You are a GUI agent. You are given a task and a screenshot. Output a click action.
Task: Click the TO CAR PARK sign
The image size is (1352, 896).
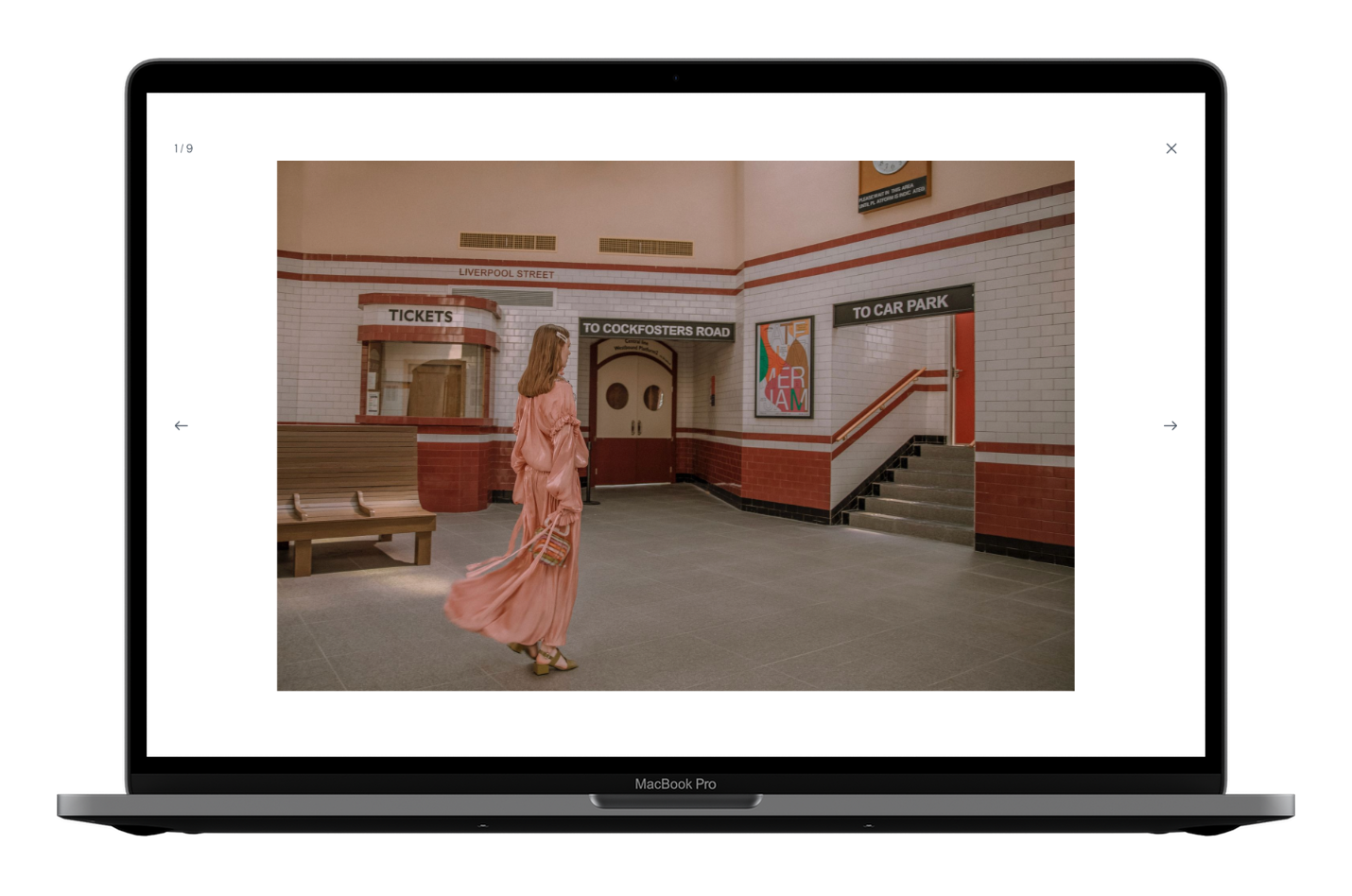902,306
